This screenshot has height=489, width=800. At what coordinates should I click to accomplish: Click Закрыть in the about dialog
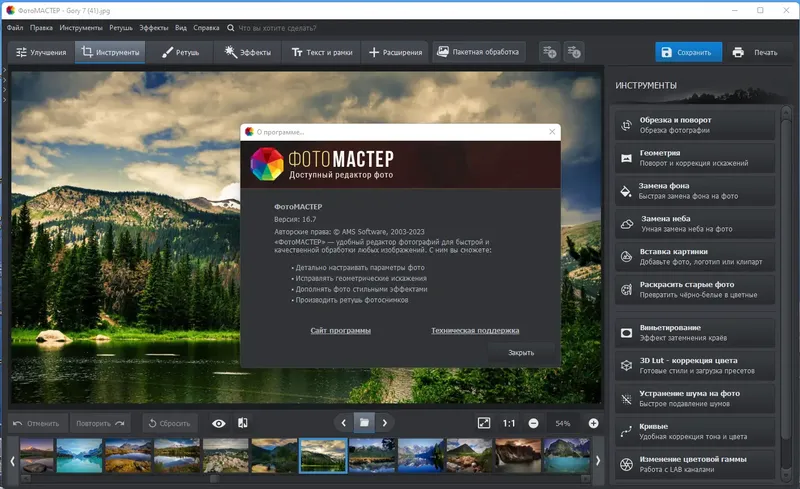[521, 353]
